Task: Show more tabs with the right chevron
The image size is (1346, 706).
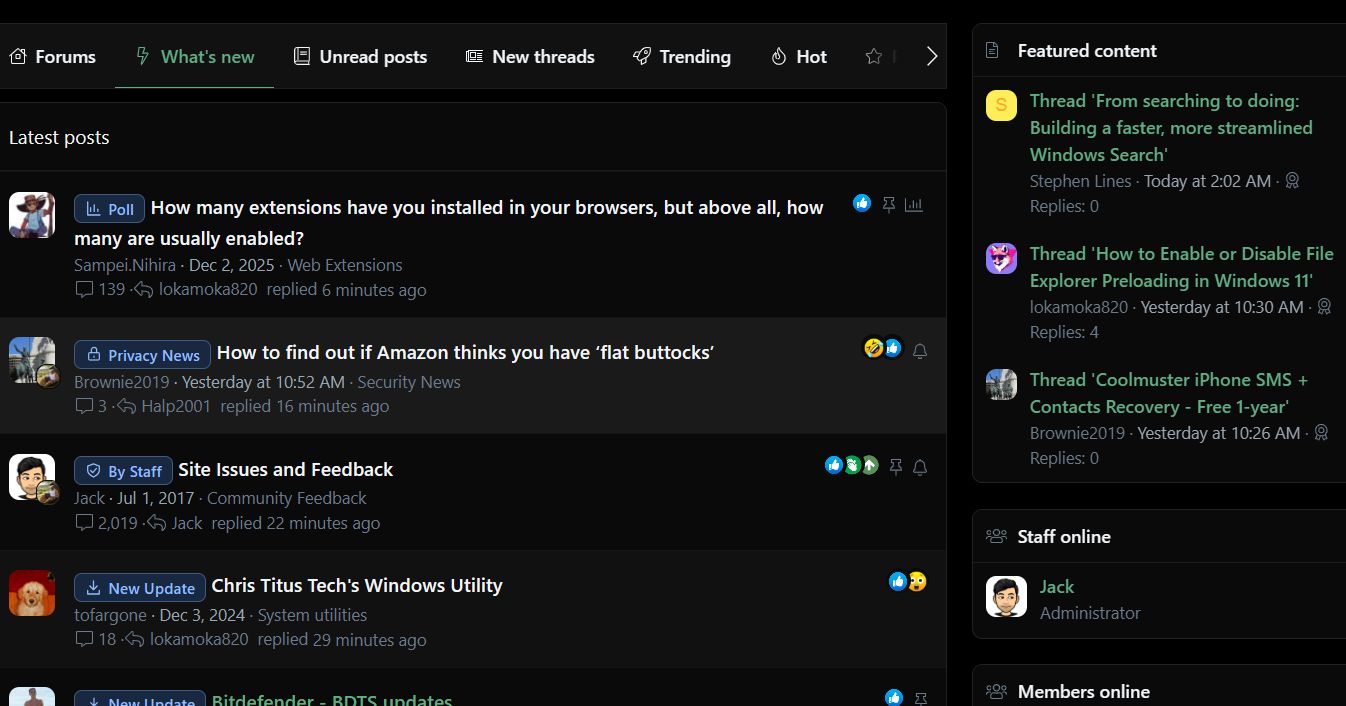Action: (932, 57)
